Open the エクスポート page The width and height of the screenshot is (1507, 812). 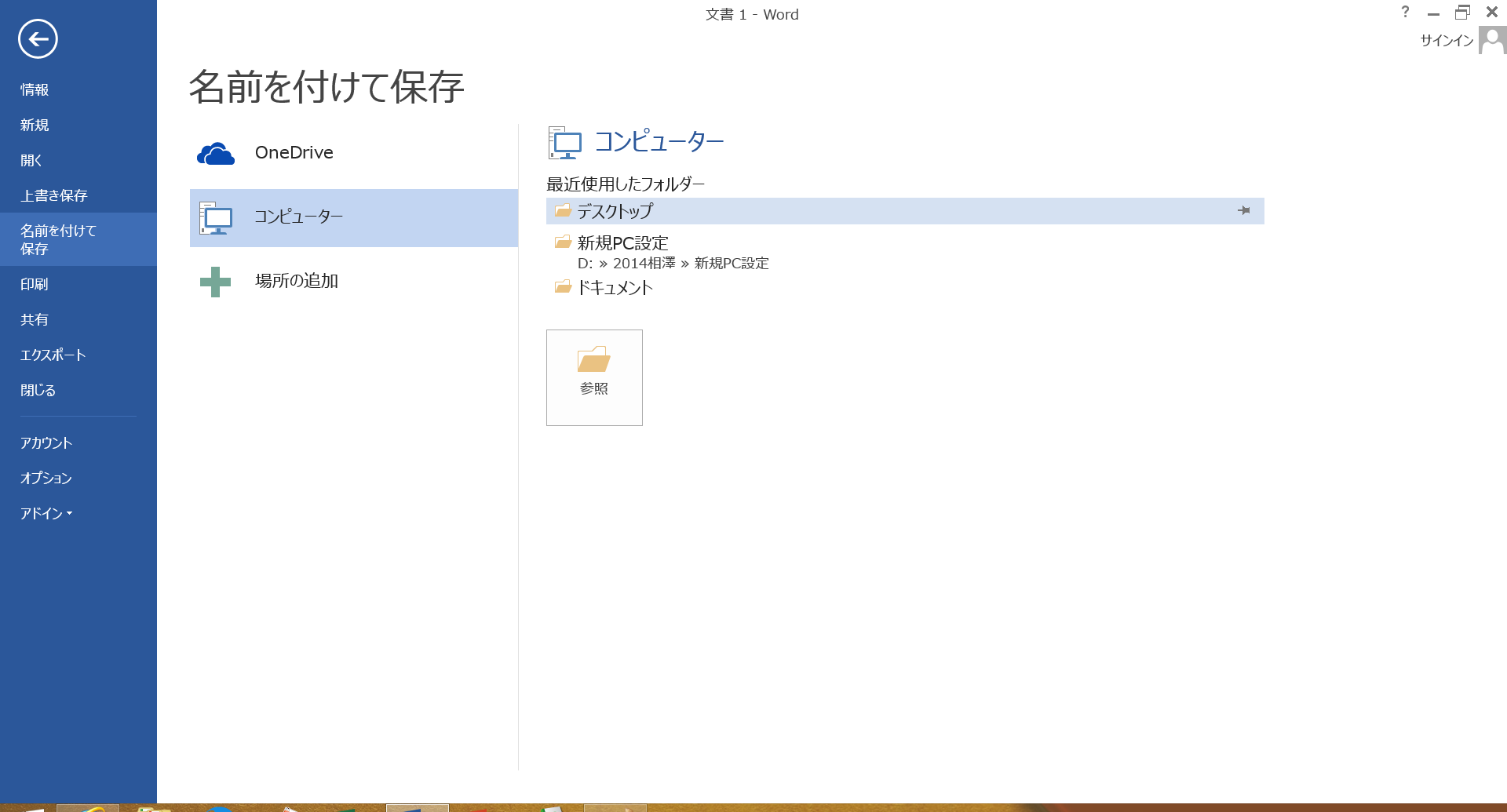78,355
